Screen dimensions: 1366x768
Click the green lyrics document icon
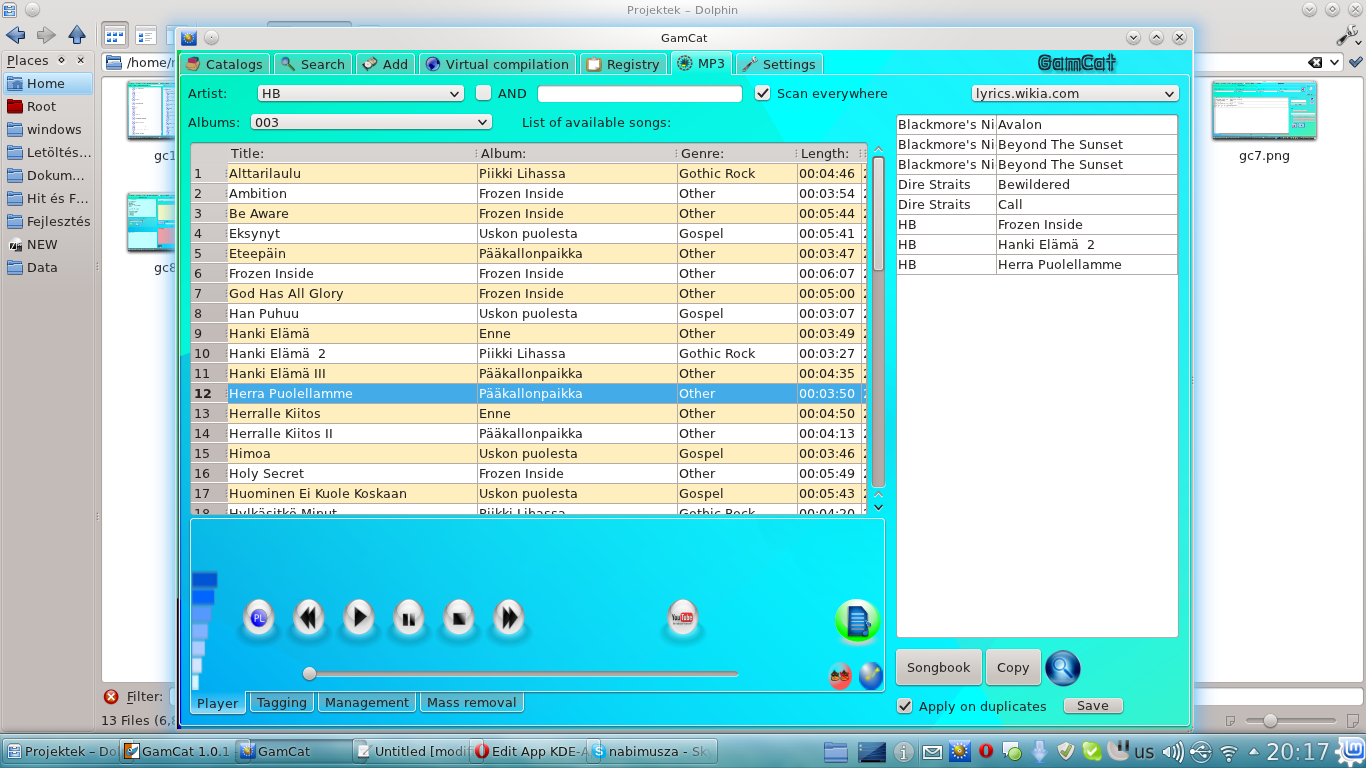pyautogui.click(x=857, y=621)
